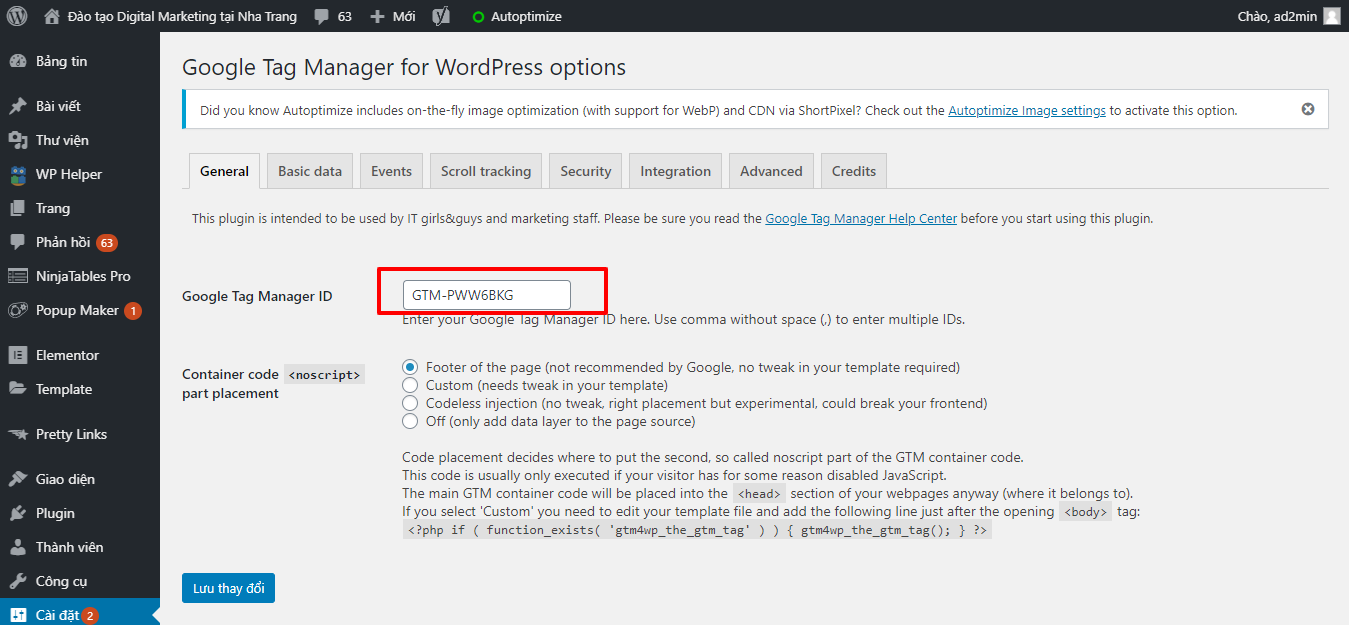Open the Integration tab

point(676,171)
